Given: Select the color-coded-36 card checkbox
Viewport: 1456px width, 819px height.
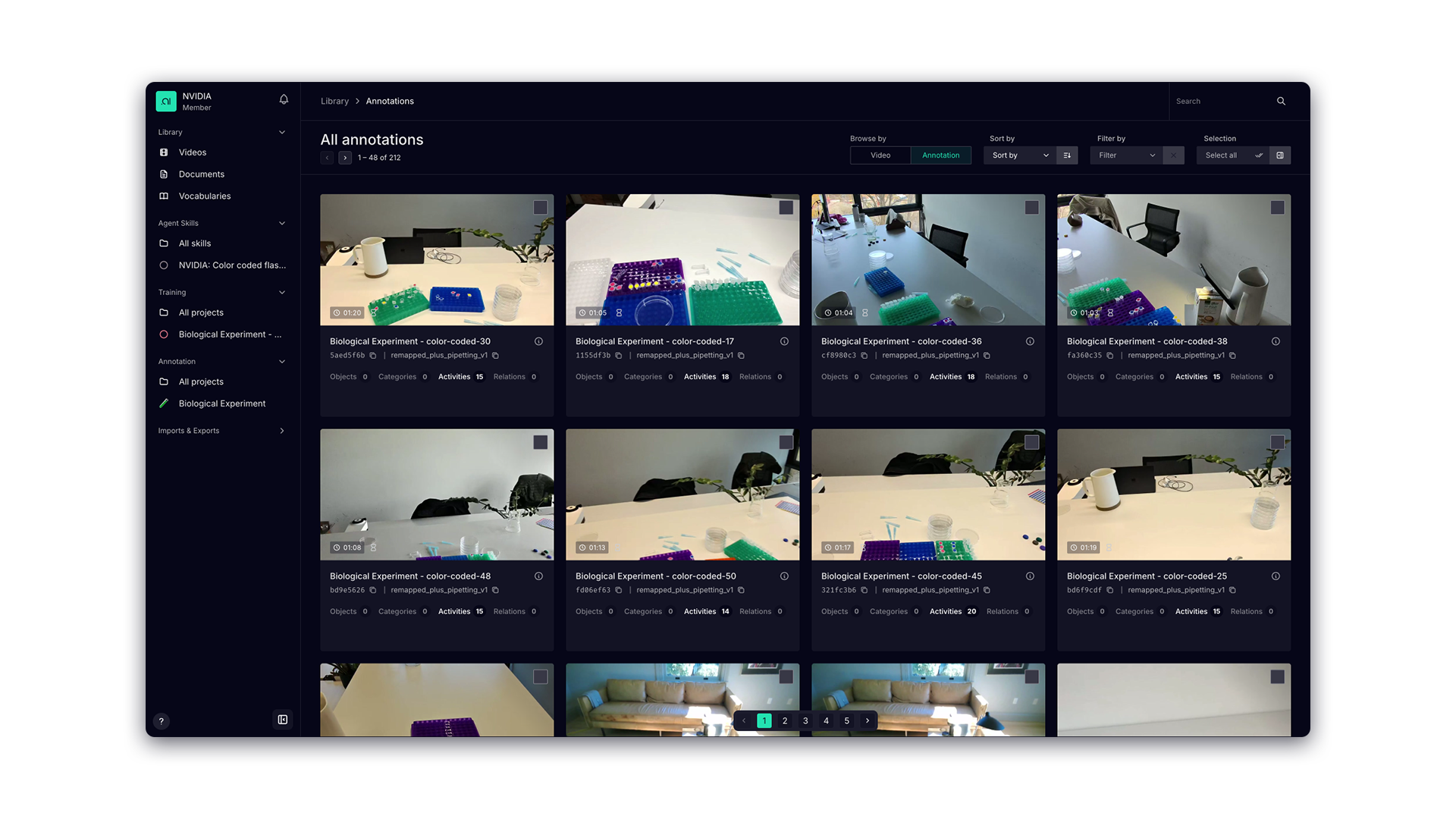Looking at the screenshot, I should pos(1031,207).
